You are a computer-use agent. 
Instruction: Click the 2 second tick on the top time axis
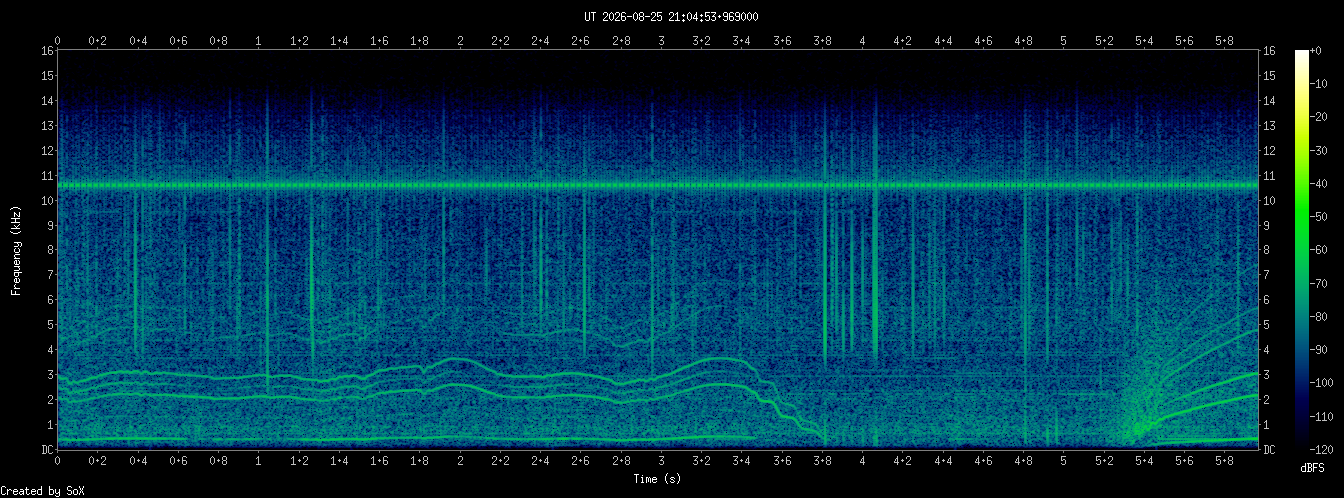460,41
